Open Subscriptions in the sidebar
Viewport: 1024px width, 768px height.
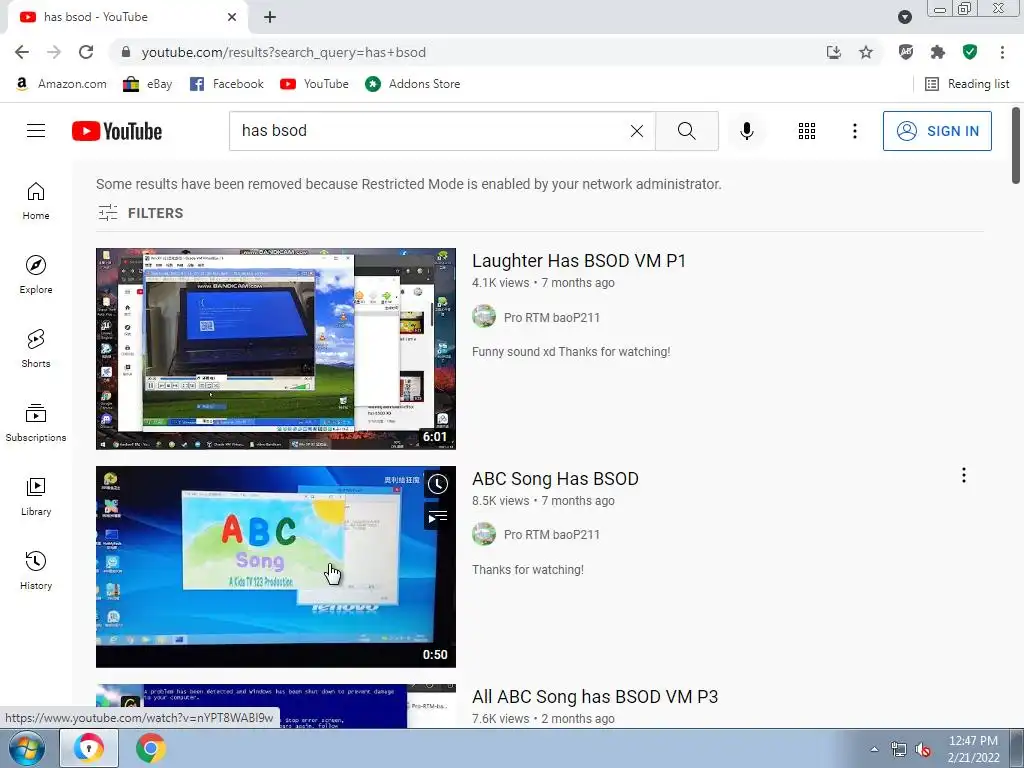36,423
